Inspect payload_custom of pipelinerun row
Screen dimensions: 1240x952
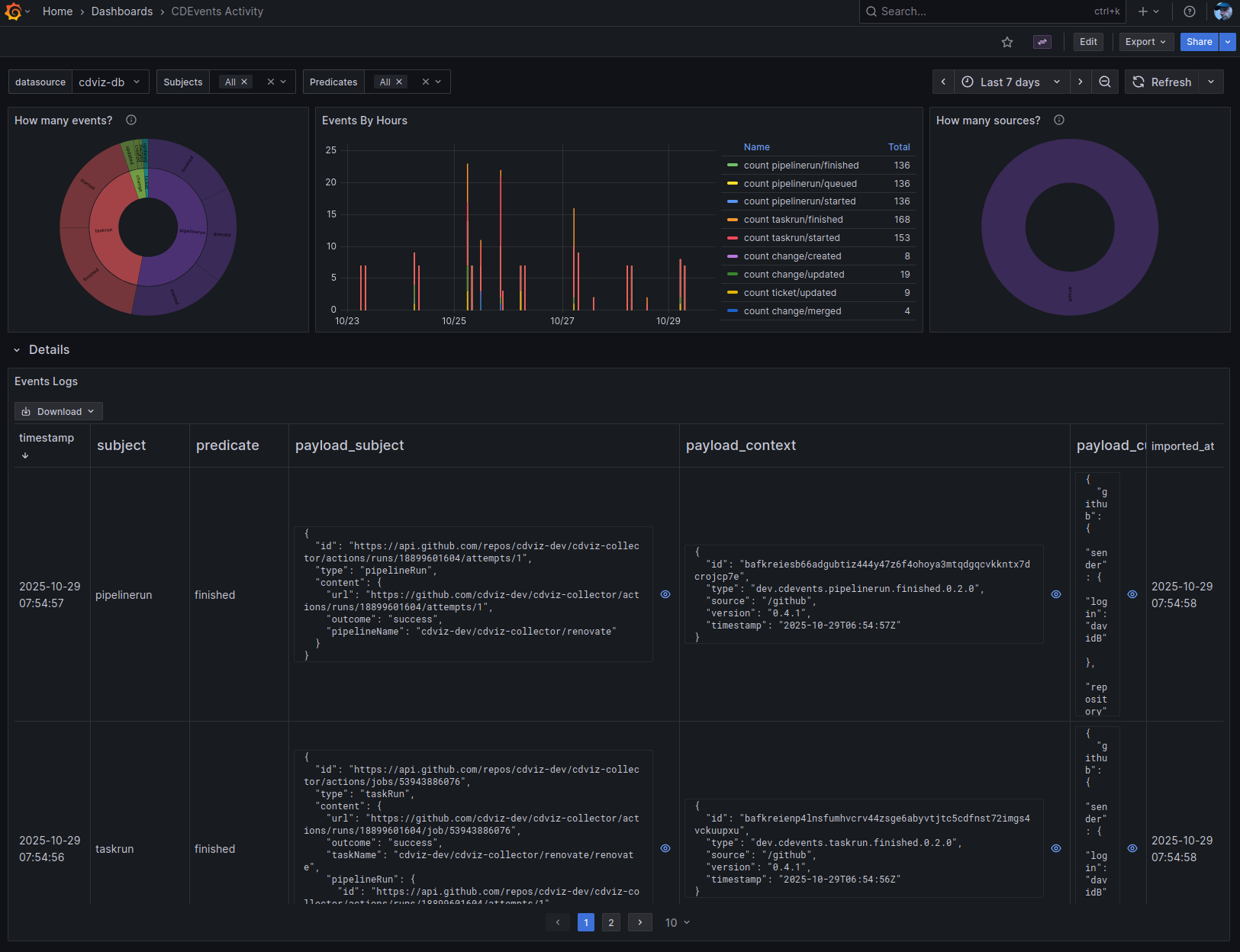[x=1132, y=594]
